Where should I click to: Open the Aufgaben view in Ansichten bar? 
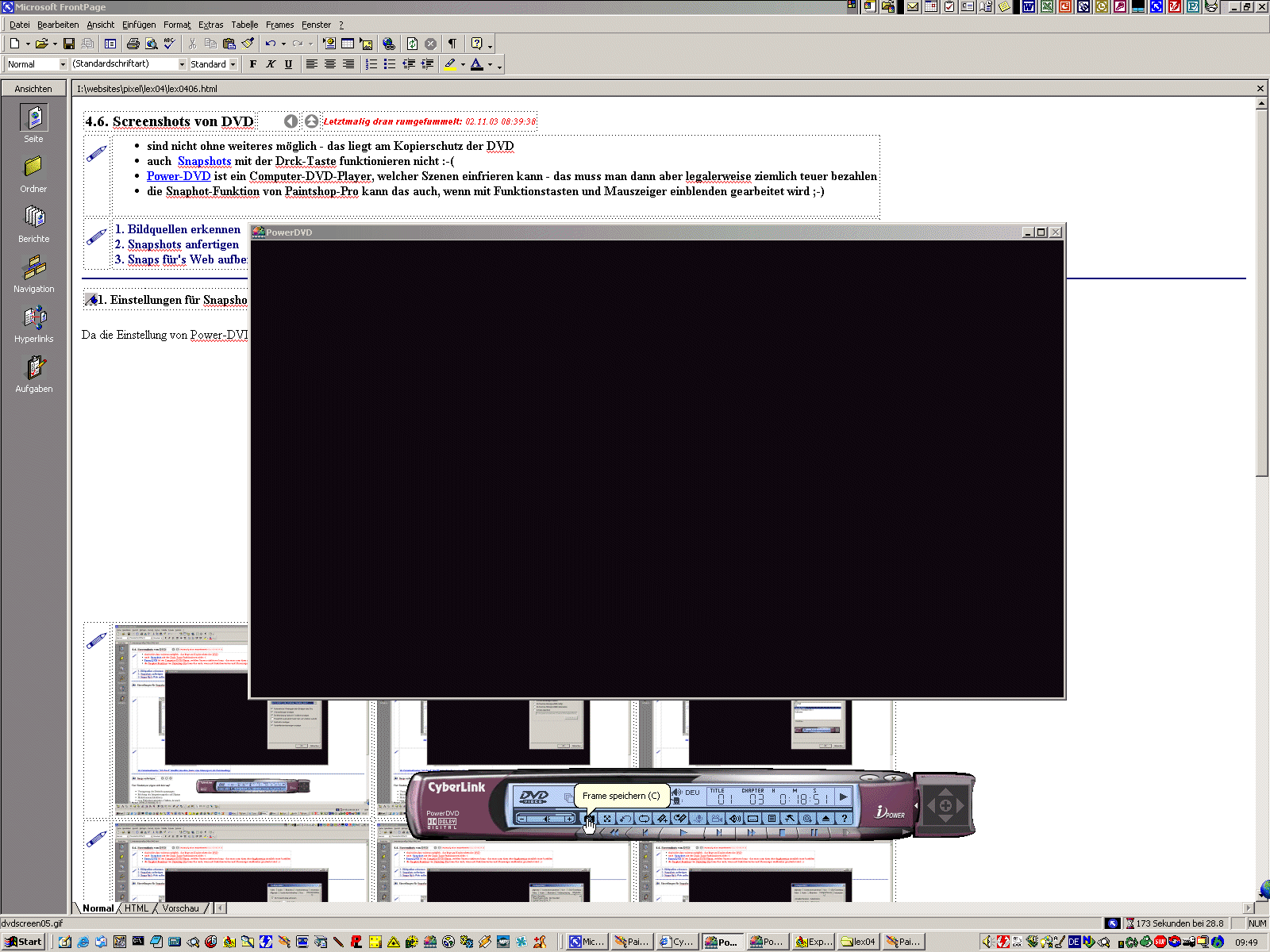[33, 374]
